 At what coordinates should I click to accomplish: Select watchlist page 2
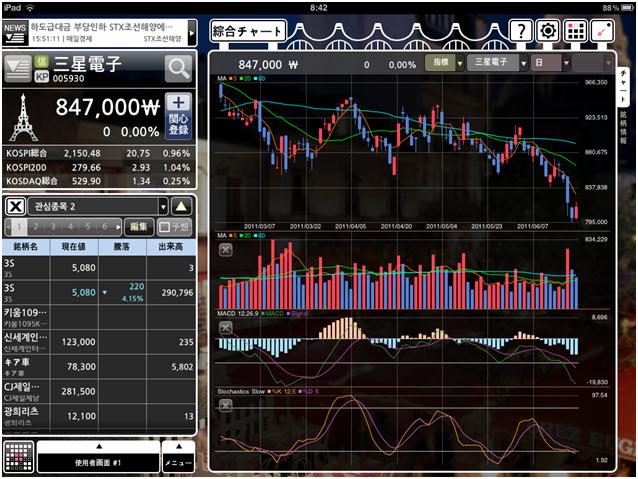[36, 227]
